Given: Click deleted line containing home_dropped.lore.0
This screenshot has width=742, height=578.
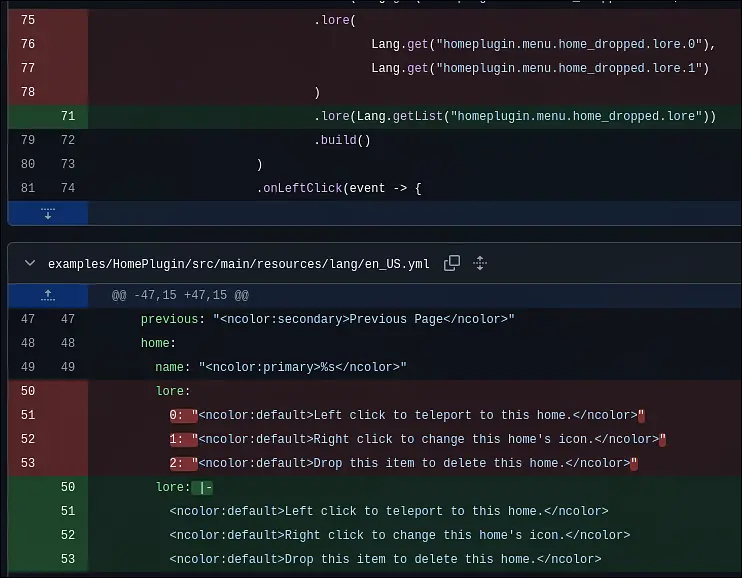Looking at the screenshot, I should coord(539,44).
